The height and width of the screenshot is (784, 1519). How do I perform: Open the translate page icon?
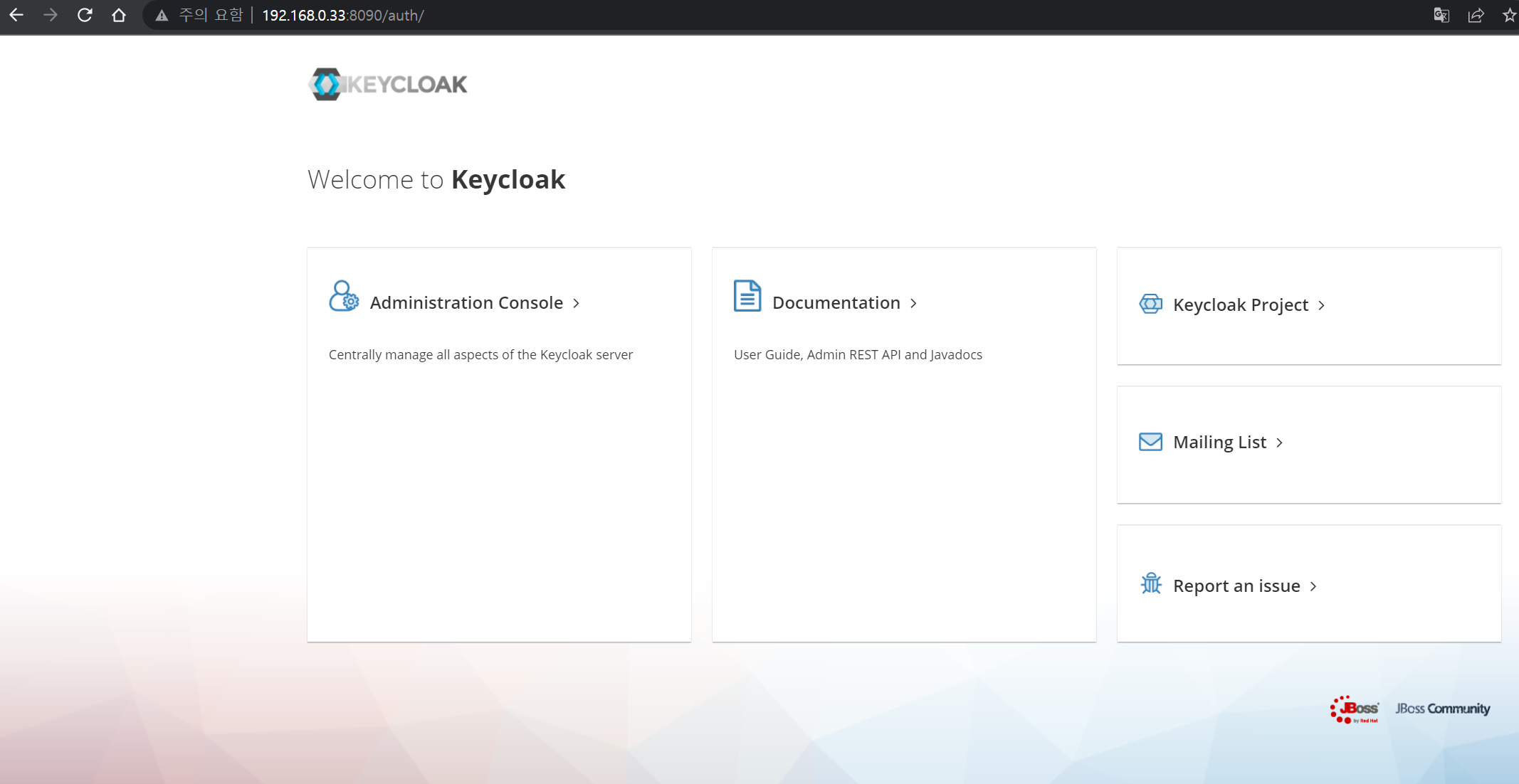click(1441, 15)
